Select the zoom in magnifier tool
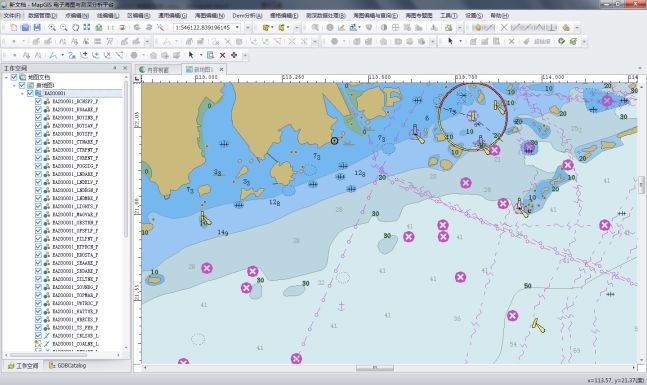The image size is (647, 385). point(52,28)
